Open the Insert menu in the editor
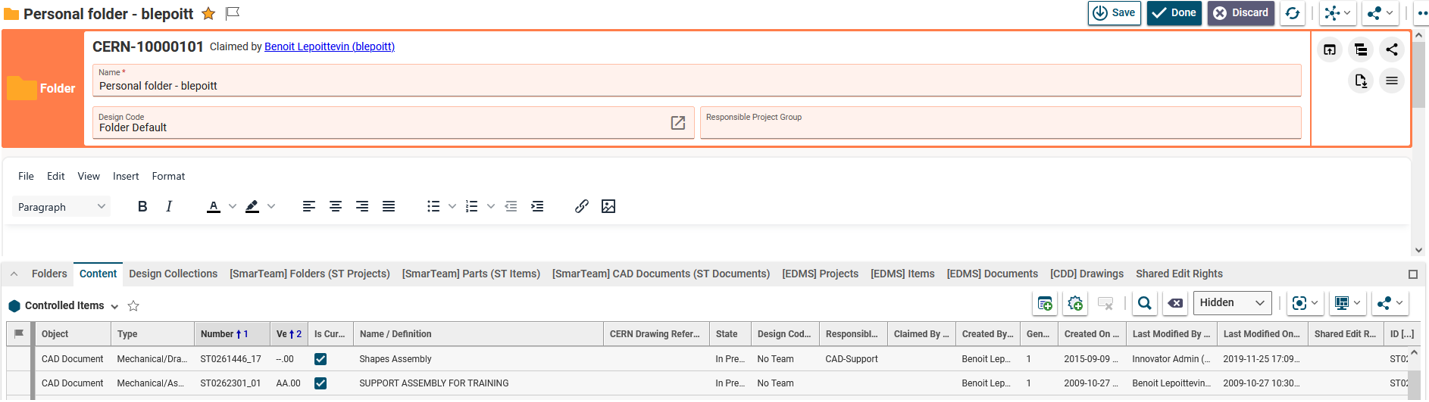1429x402 pixels. pyautogui.click(x=126, y=176)
